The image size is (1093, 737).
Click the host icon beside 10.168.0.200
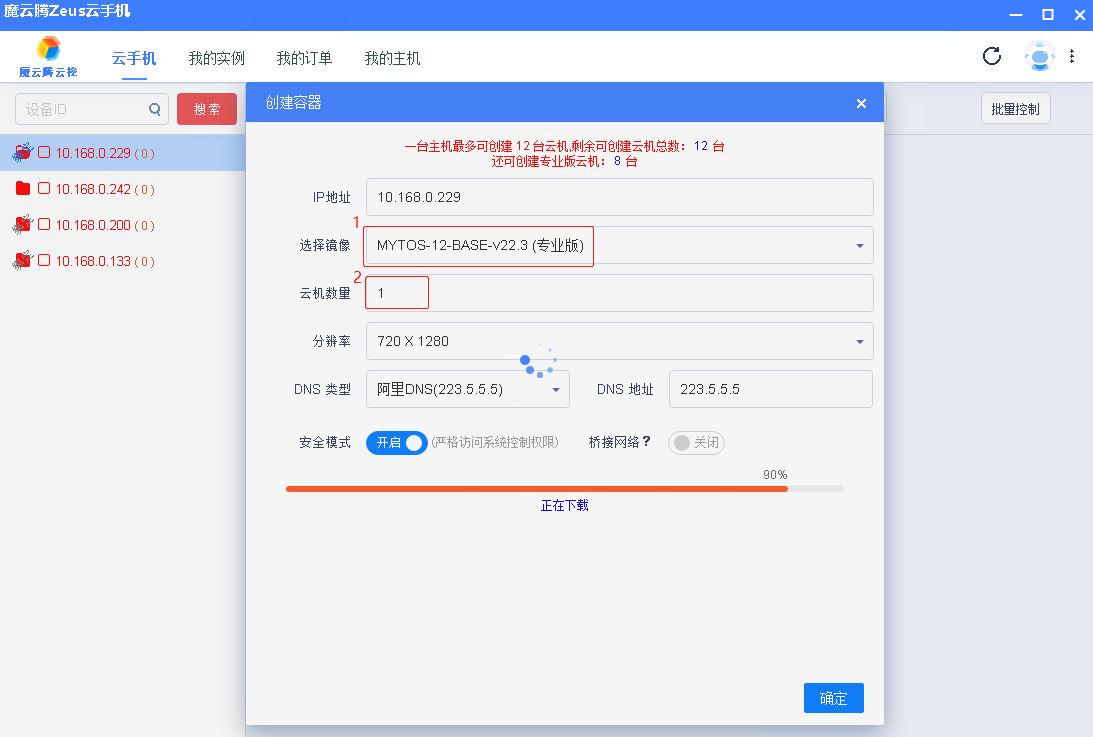[x=23, y=225]
